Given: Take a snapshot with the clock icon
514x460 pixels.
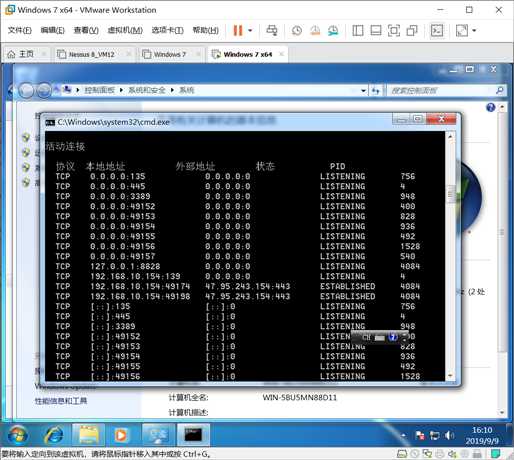Looking at the screenshot, I should [297, 31].
